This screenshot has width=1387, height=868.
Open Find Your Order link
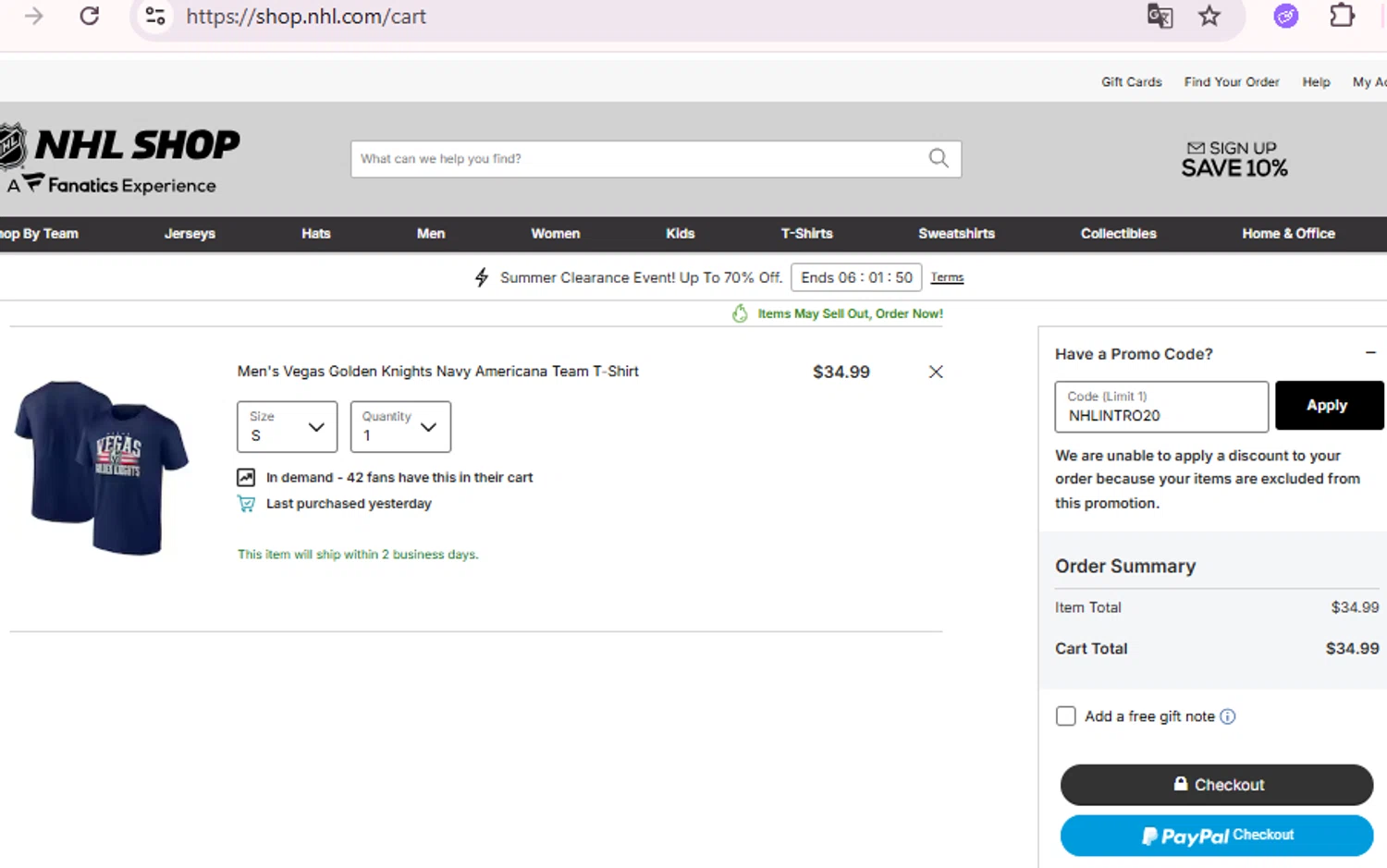click(1232, 82)
